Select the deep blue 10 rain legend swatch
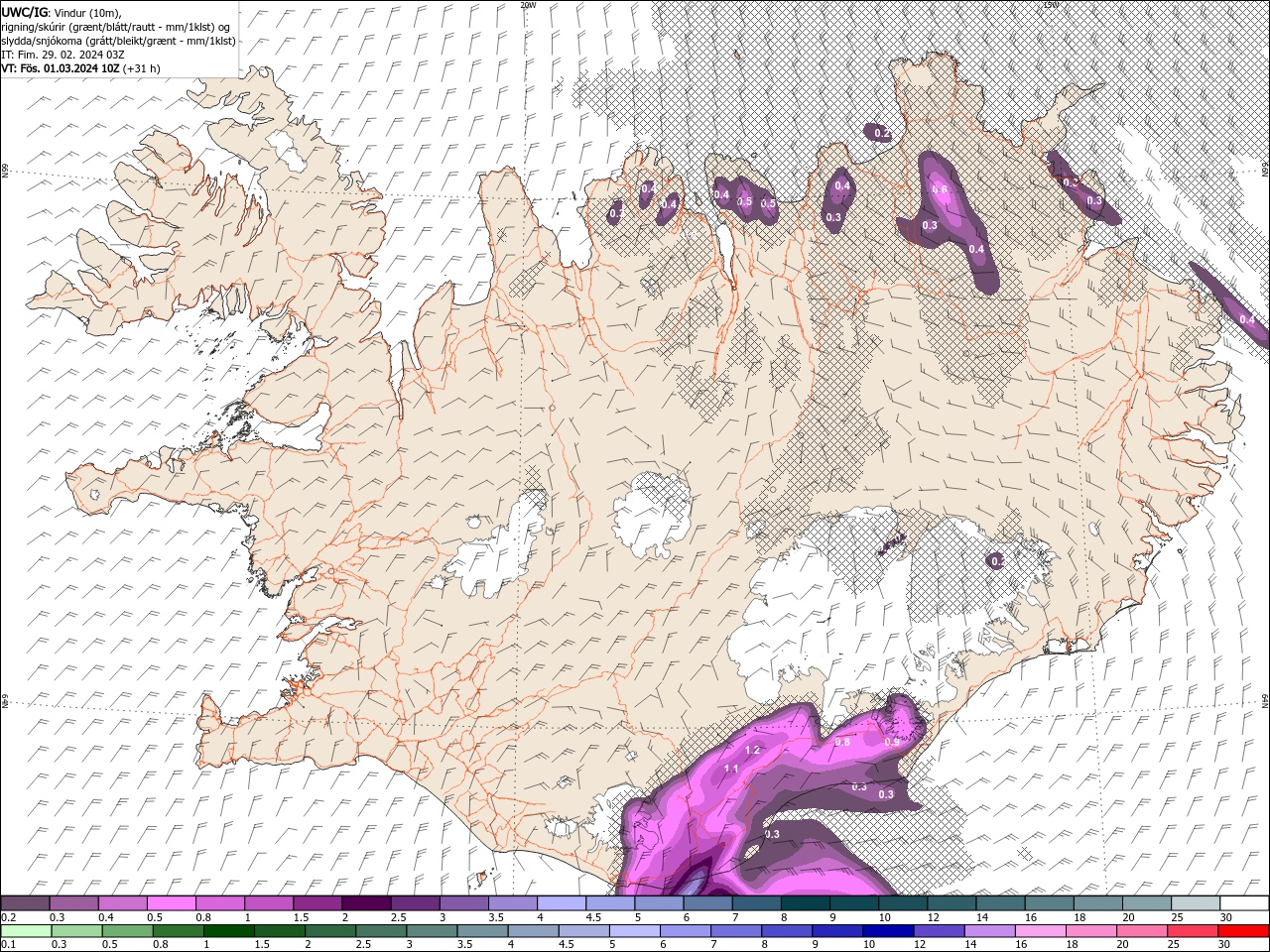The height and width of the screenshot is (952, 1270). [888, 931]
